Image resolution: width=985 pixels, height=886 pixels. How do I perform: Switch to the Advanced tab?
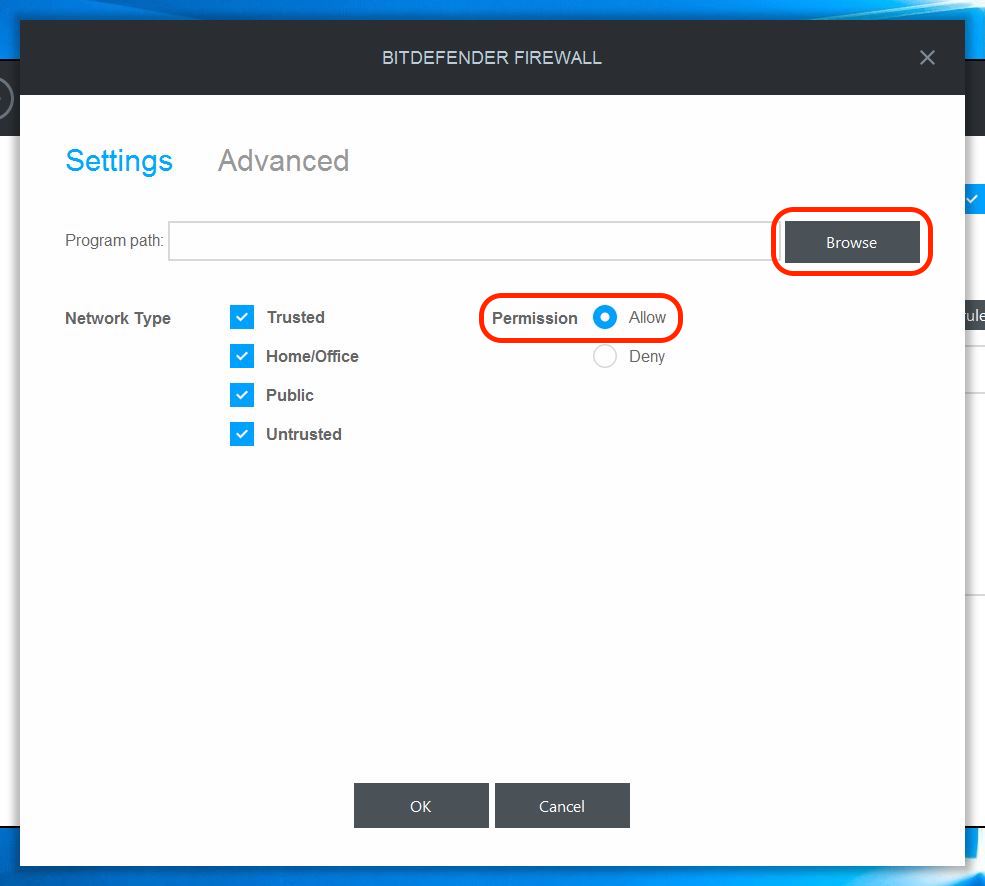click(283, 161)
